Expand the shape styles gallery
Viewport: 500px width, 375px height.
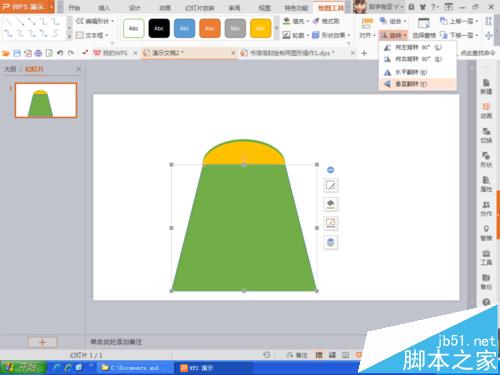276,28
